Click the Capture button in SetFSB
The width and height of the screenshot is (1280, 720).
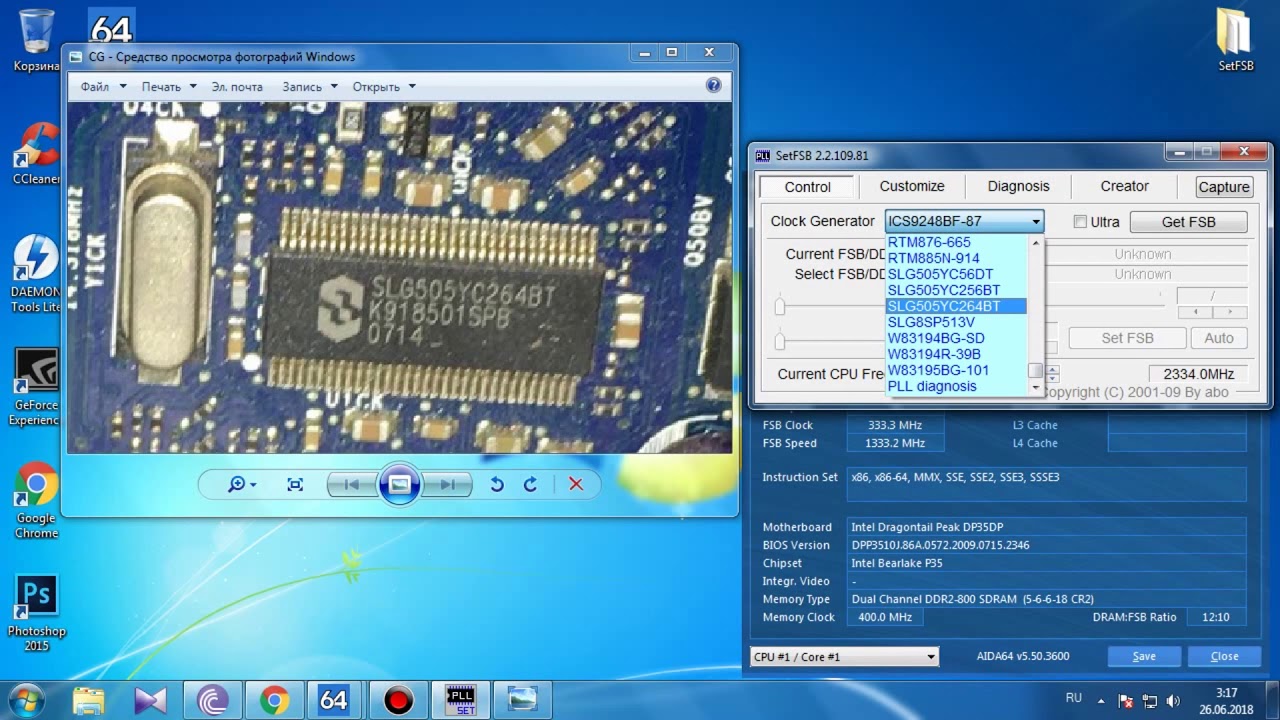point(1224,187)
